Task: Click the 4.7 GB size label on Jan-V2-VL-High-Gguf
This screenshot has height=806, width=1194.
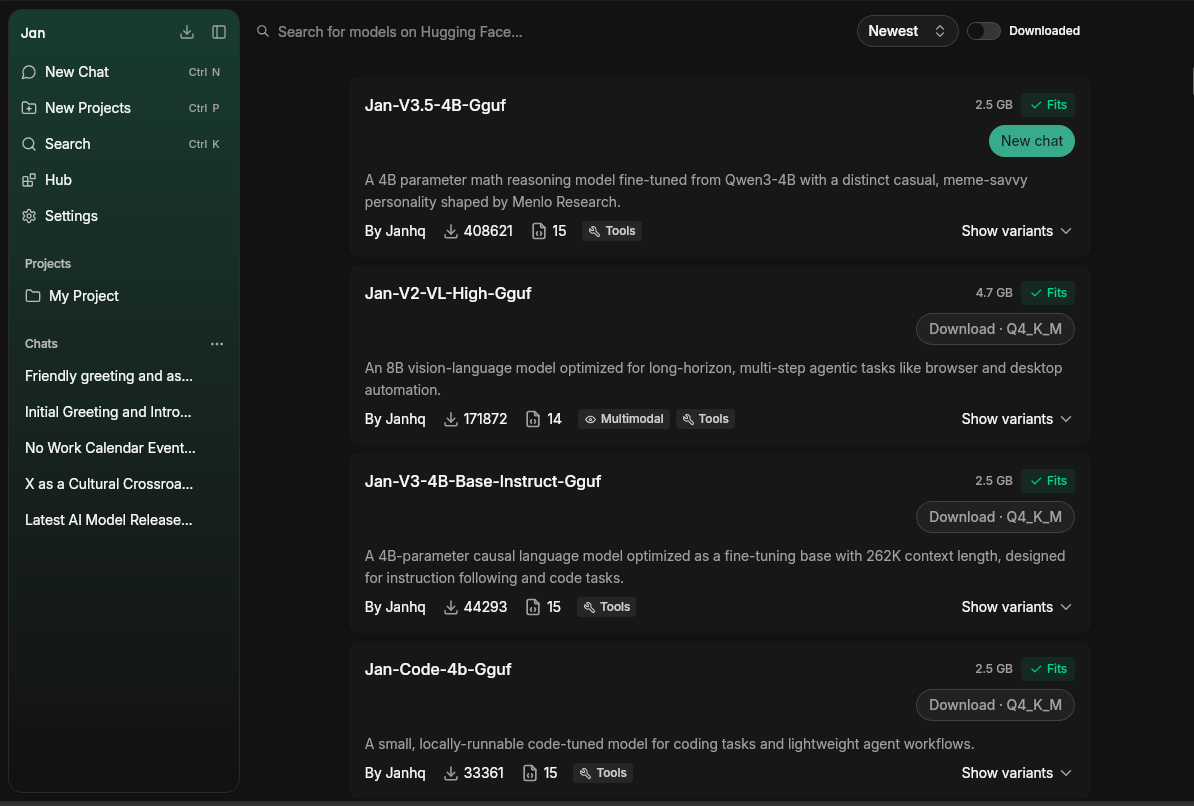Action: (994, 293)
